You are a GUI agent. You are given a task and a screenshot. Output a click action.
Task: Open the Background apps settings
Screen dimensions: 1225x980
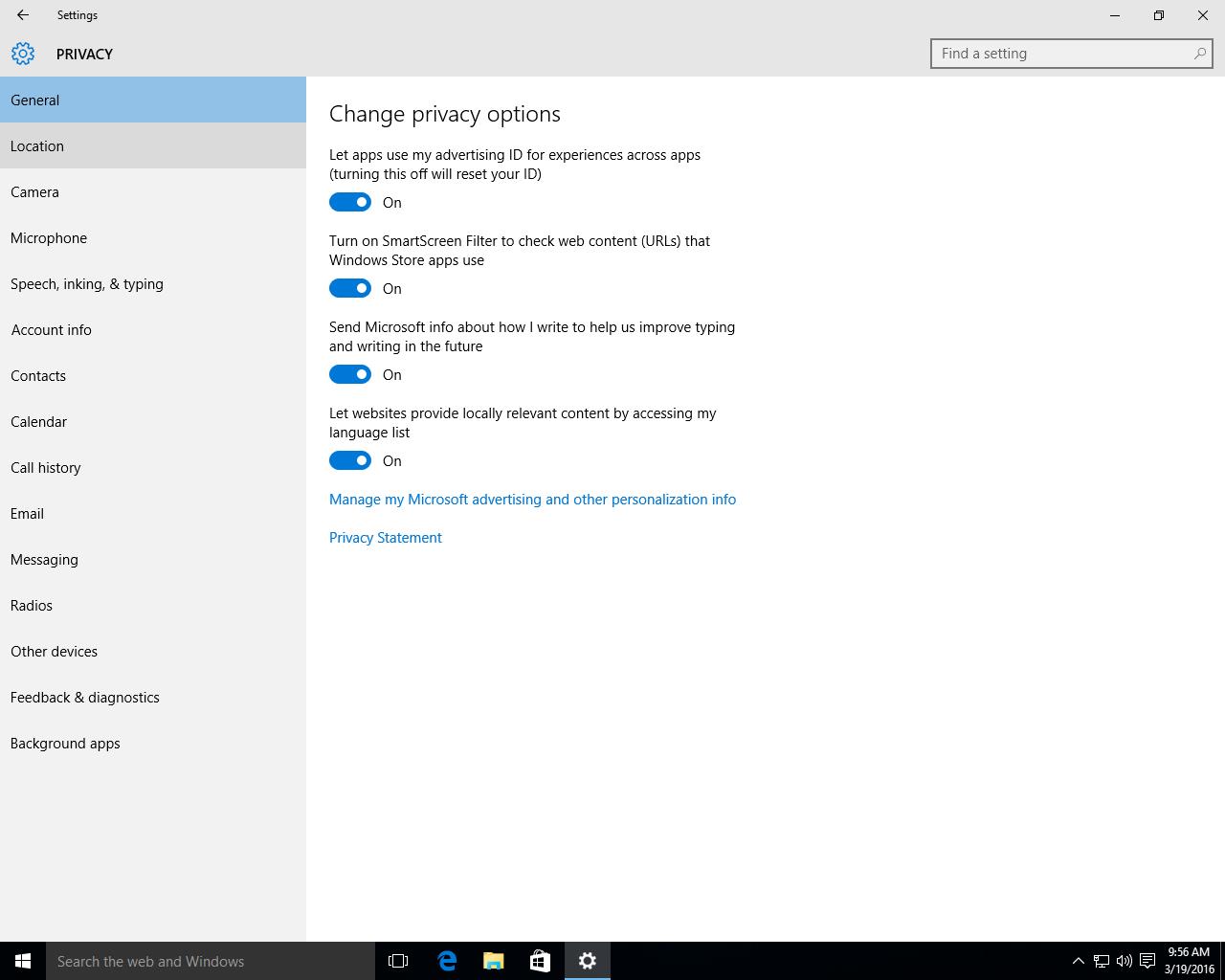click(x=153, y=743)
